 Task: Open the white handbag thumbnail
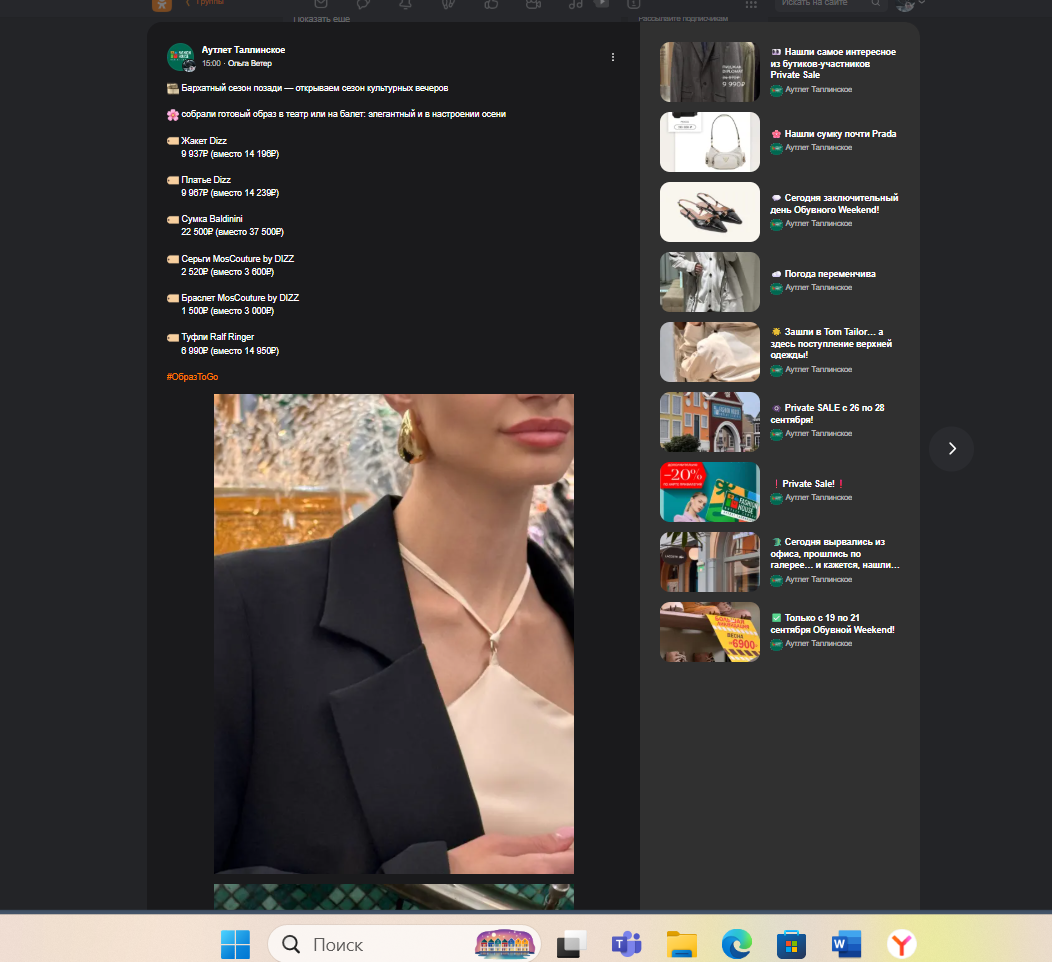[x=710, y=142]
